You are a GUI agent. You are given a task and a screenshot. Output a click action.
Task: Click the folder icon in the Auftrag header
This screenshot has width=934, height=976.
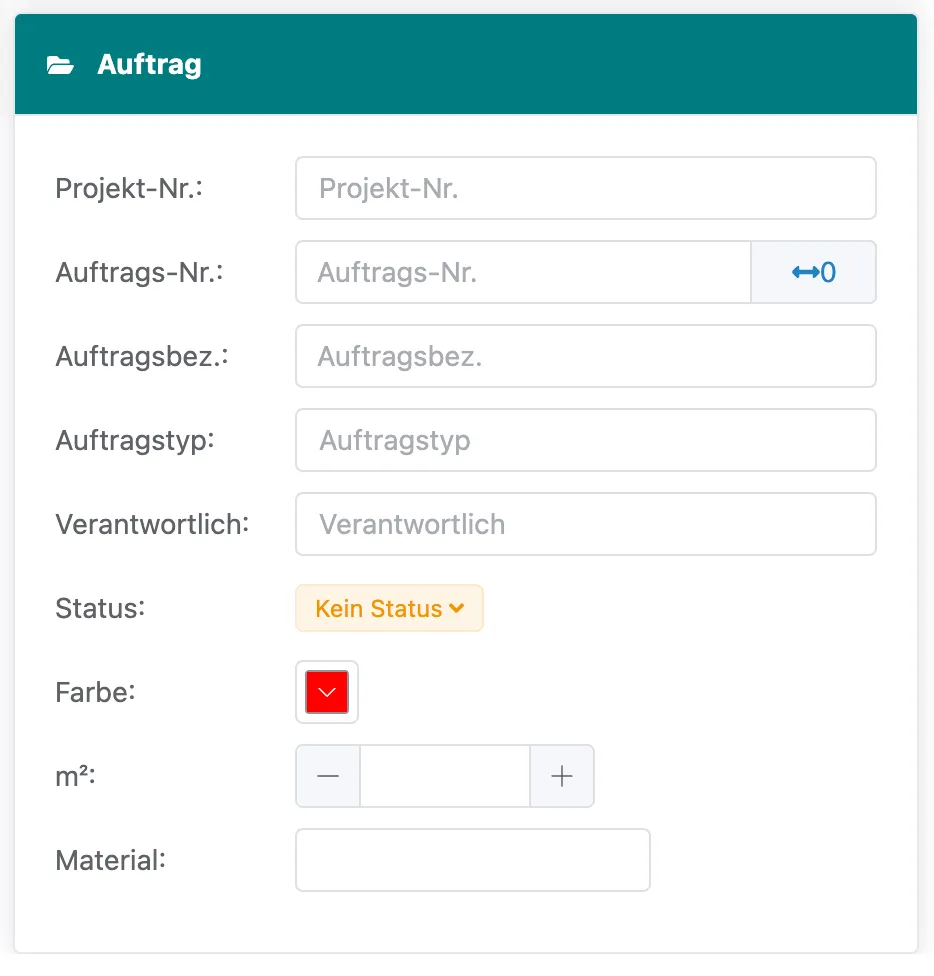point(62,63)
